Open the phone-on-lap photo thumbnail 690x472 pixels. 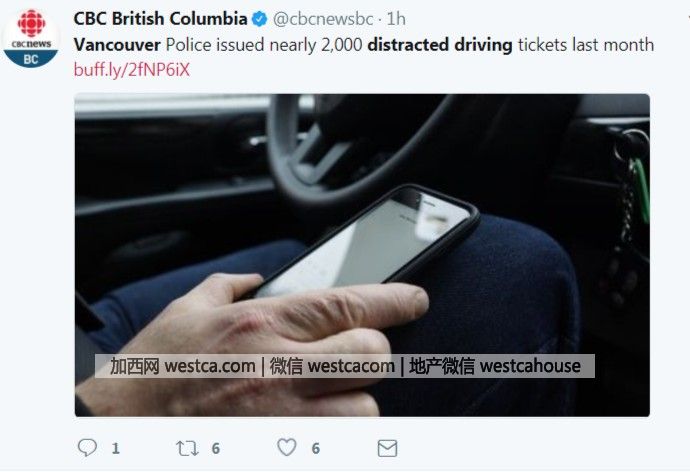pyautogui.click(x=362, y=255)
